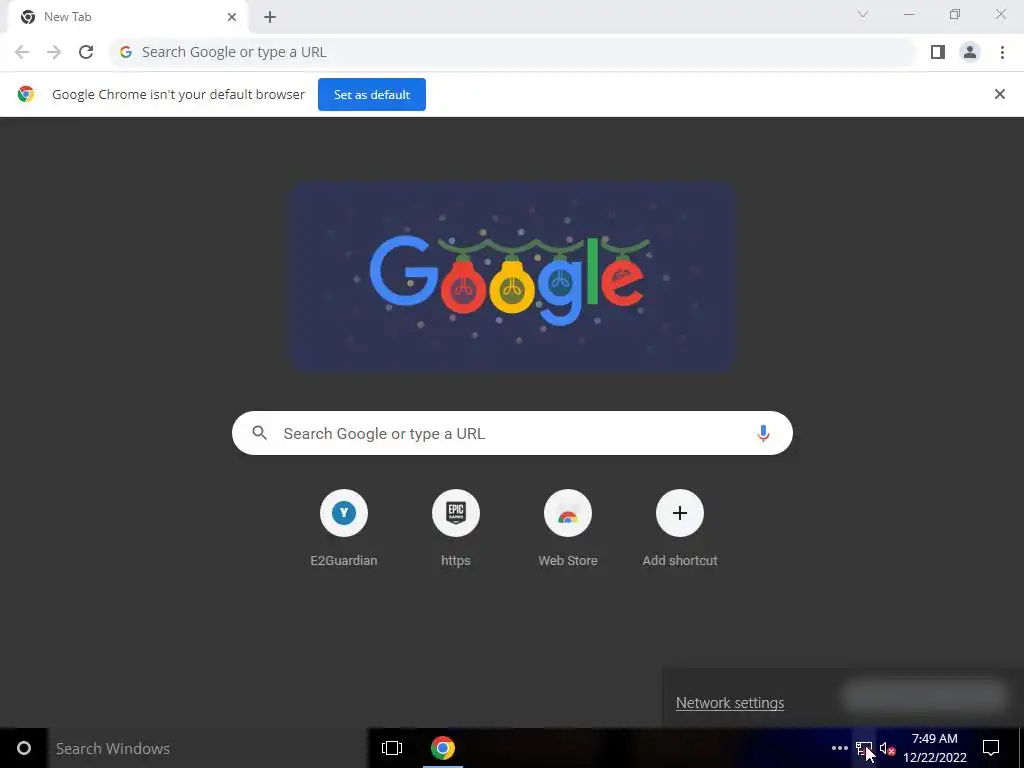The width and height of the screenshot is (1024, 768).
Task: Open the holiday Google doodle
Action: pyautogui.click(x=513, y=277)
